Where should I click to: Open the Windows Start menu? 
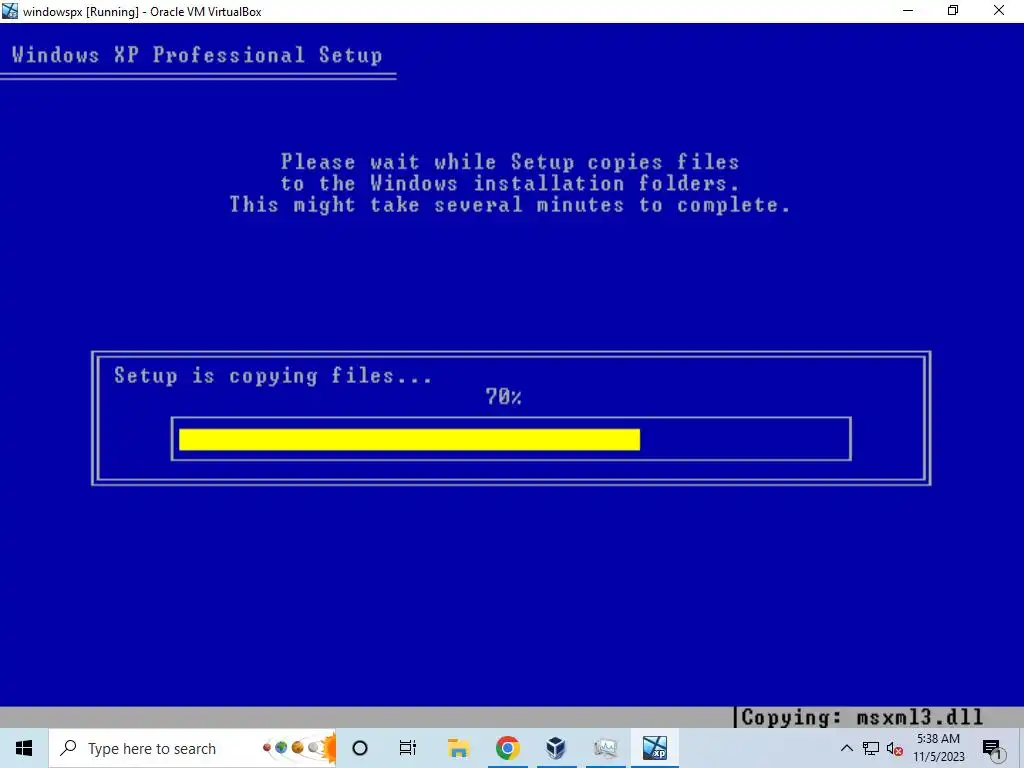tap(24, 748)
